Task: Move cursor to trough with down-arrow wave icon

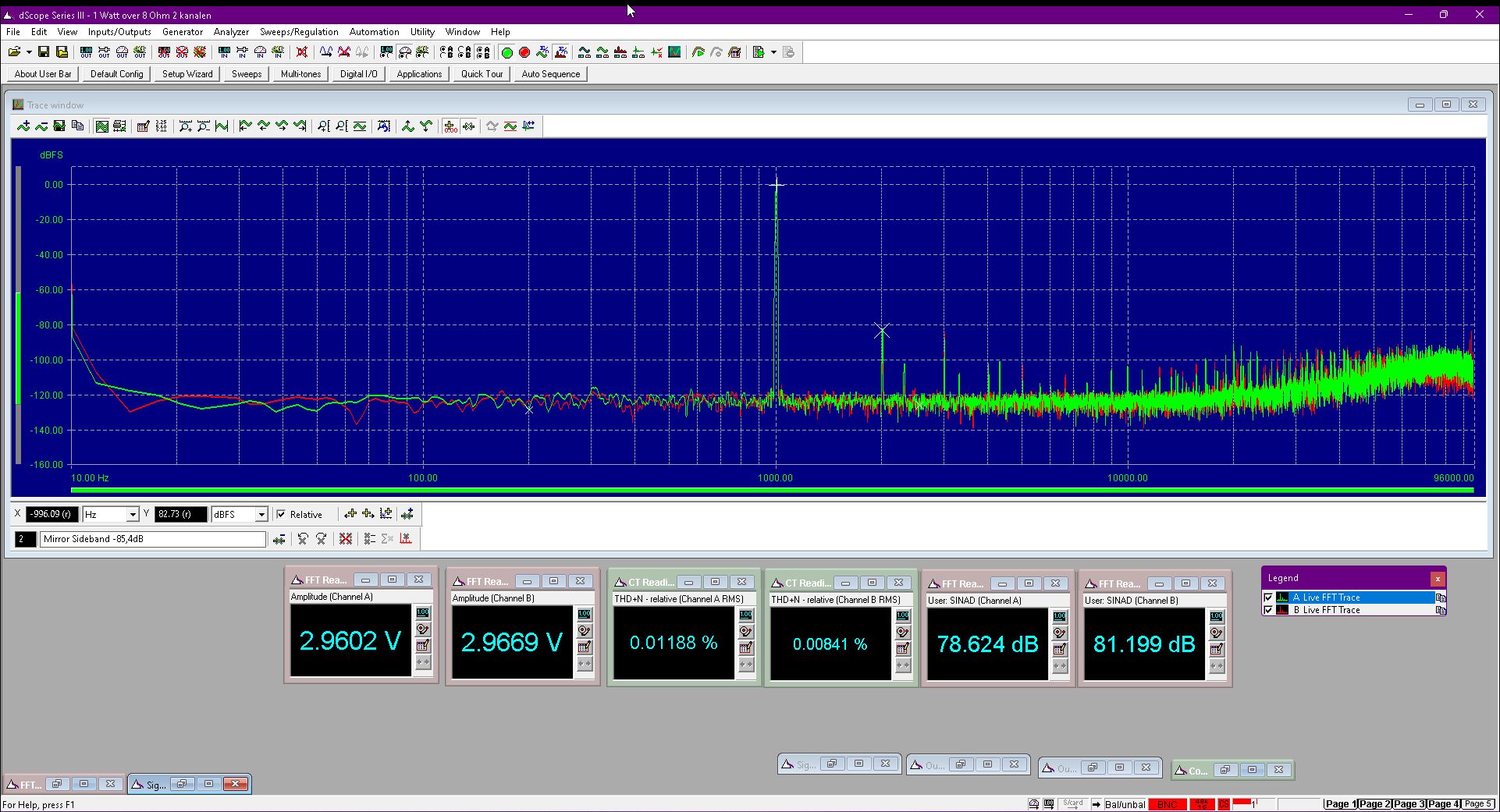Action: [426, 126]
